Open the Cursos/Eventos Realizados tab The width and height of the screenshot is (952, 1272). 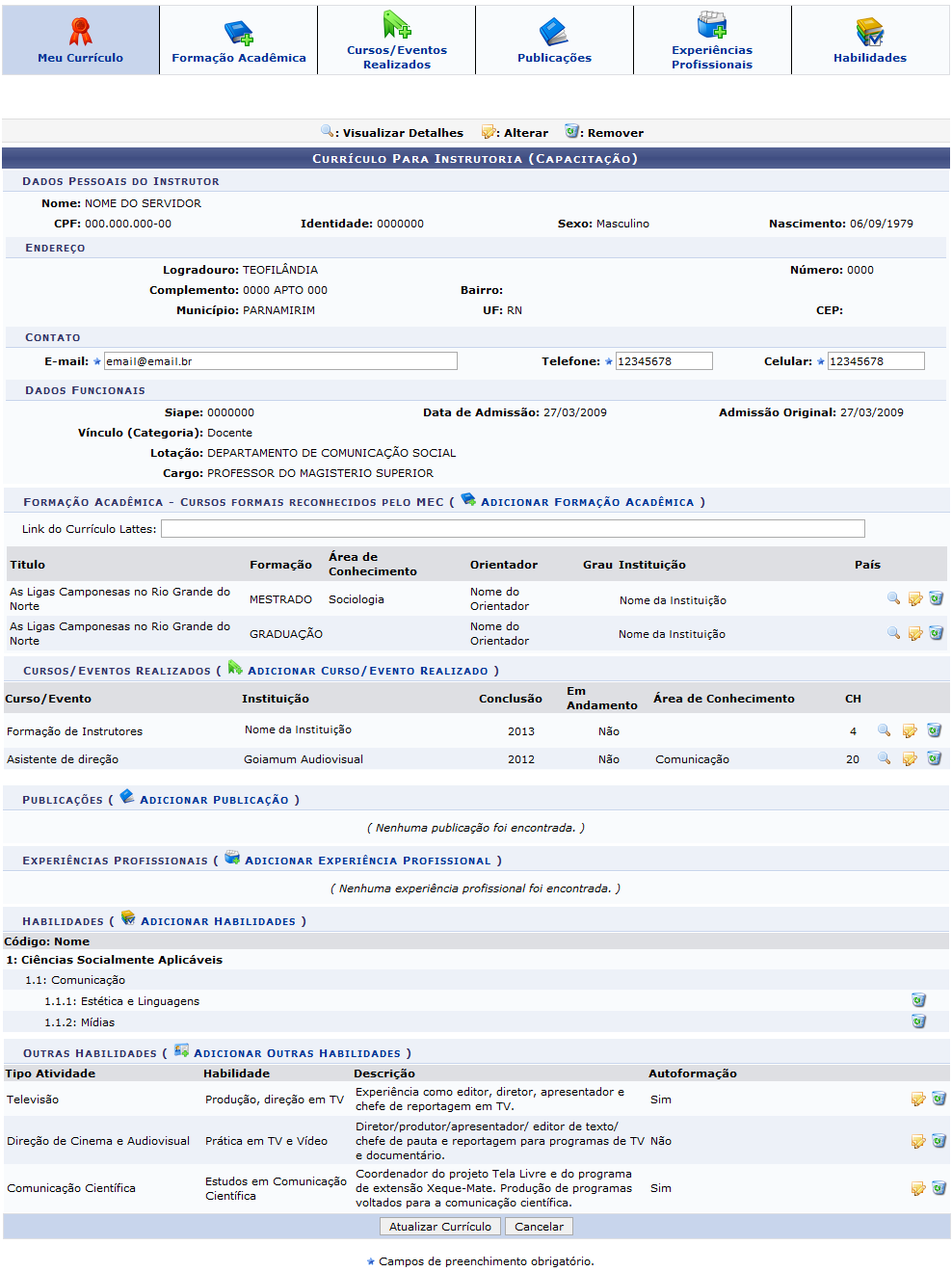(396, 40)
